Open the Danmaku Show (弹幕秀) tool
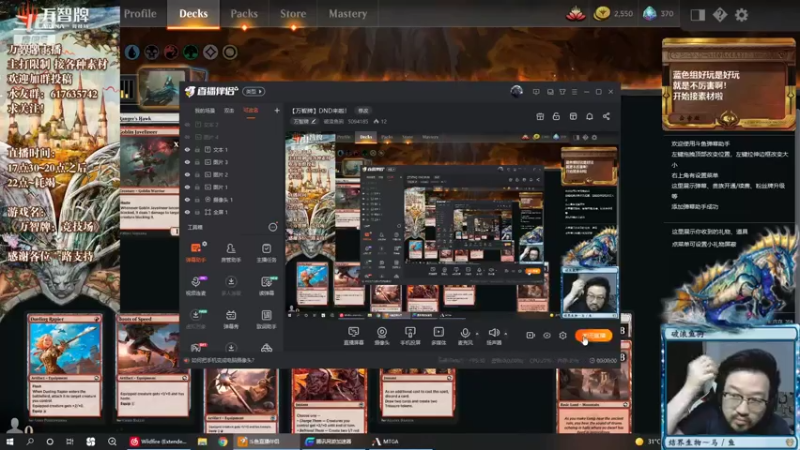Image resolution: width=800 pixels, height=450 pixels. click(231, 319)
